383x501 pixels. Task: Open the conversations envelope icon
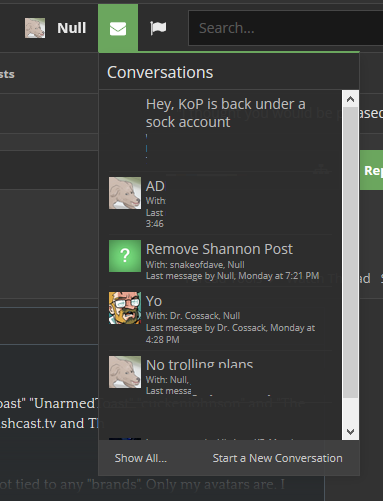[x=118, y=28]
